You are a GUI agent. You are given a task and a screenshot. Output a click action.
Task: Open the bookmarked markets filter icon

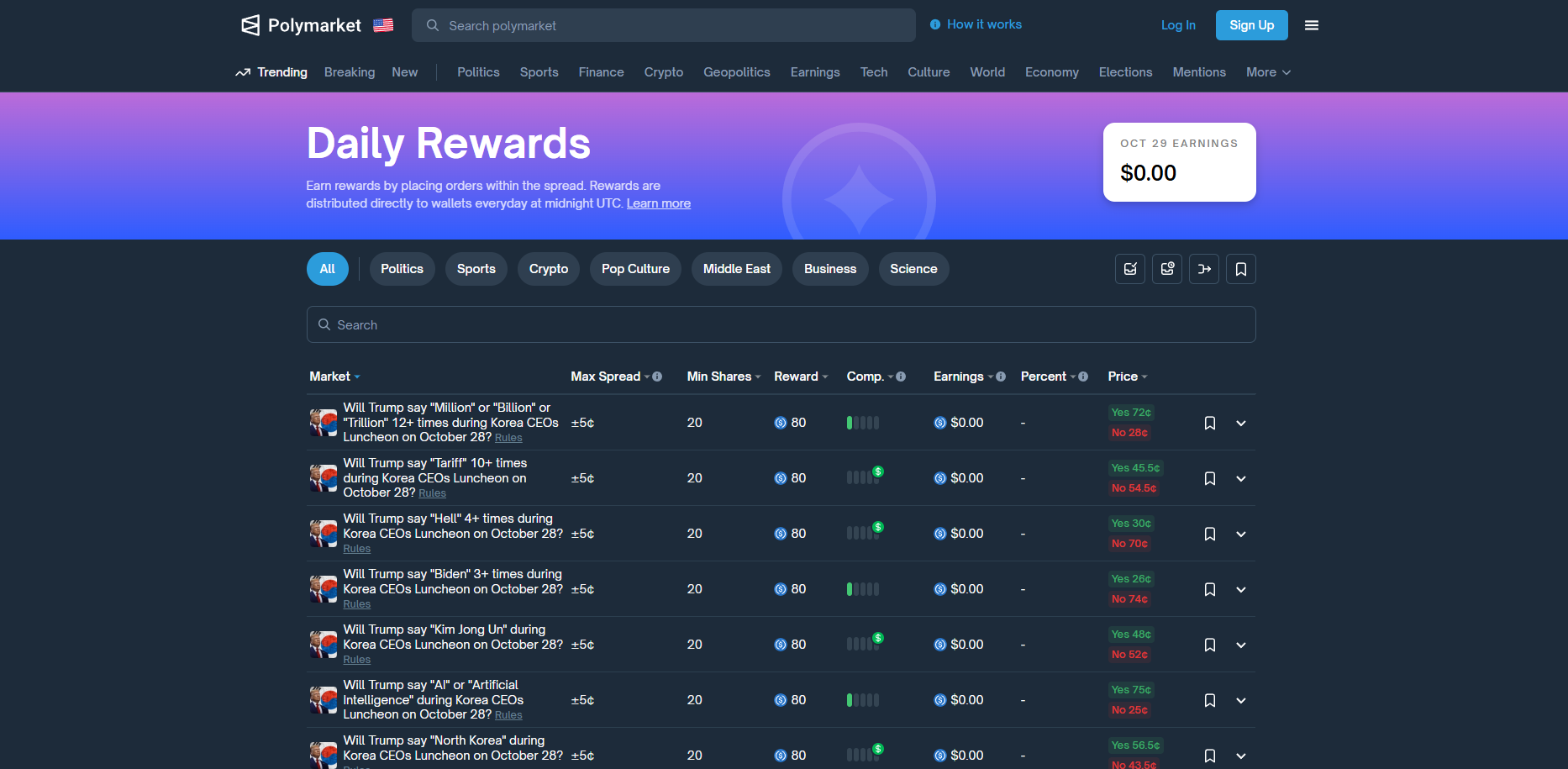1241,269
